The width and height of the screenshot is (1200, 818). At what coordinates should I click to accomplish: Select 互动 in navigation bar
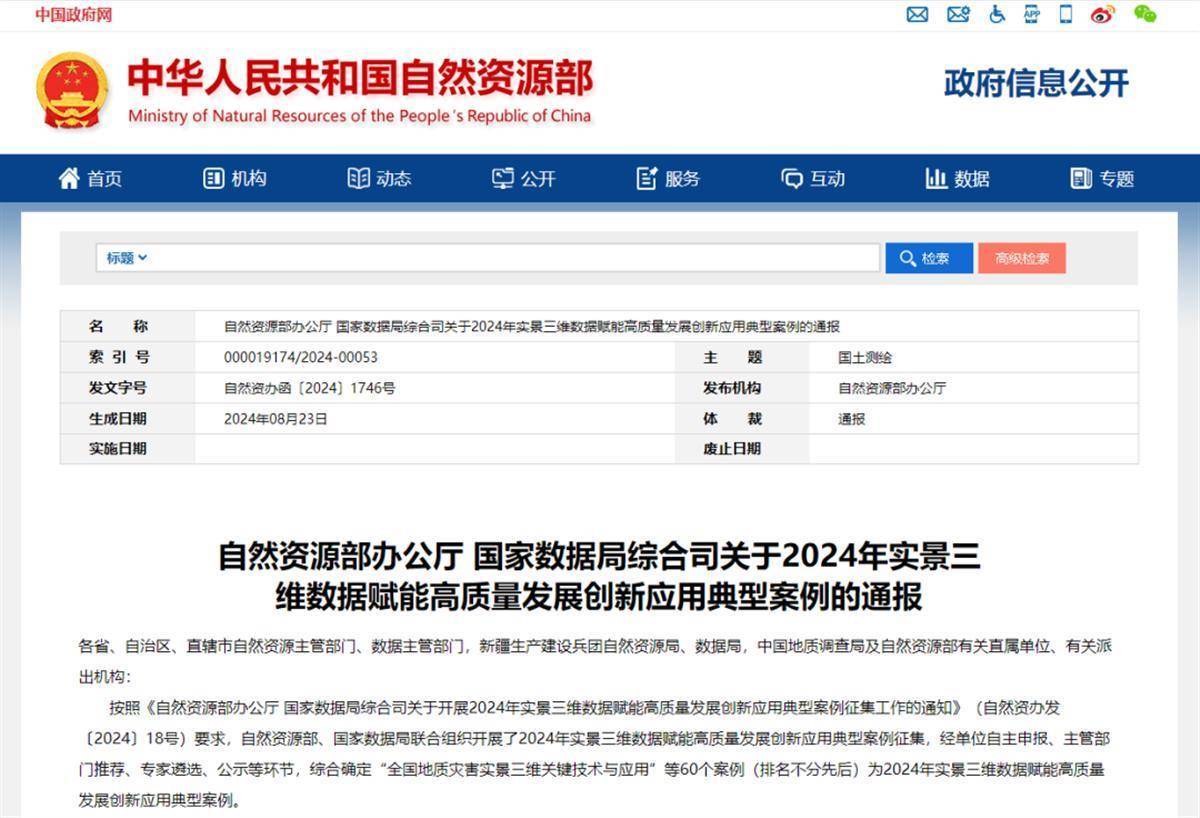(813, 179)
